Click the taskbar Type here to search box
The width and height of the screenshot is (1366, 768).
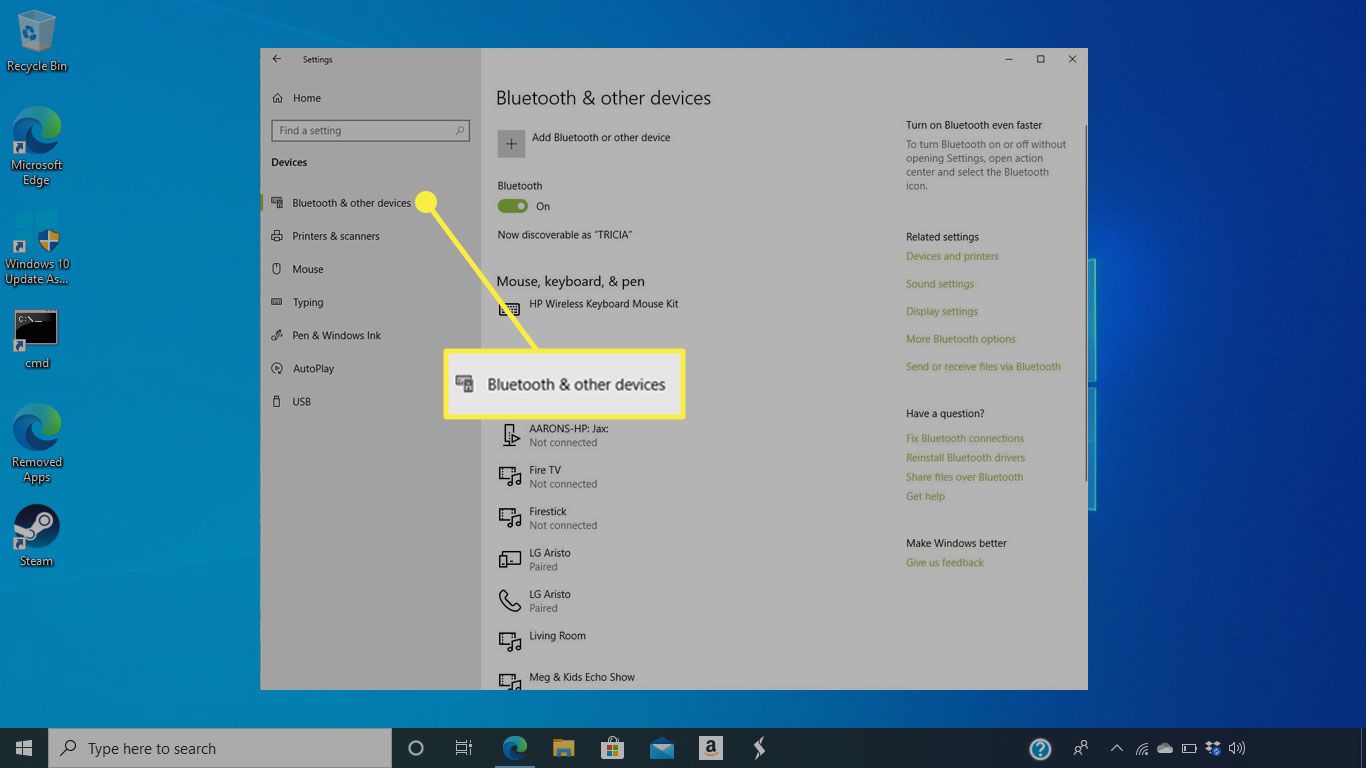click(220, 748)
